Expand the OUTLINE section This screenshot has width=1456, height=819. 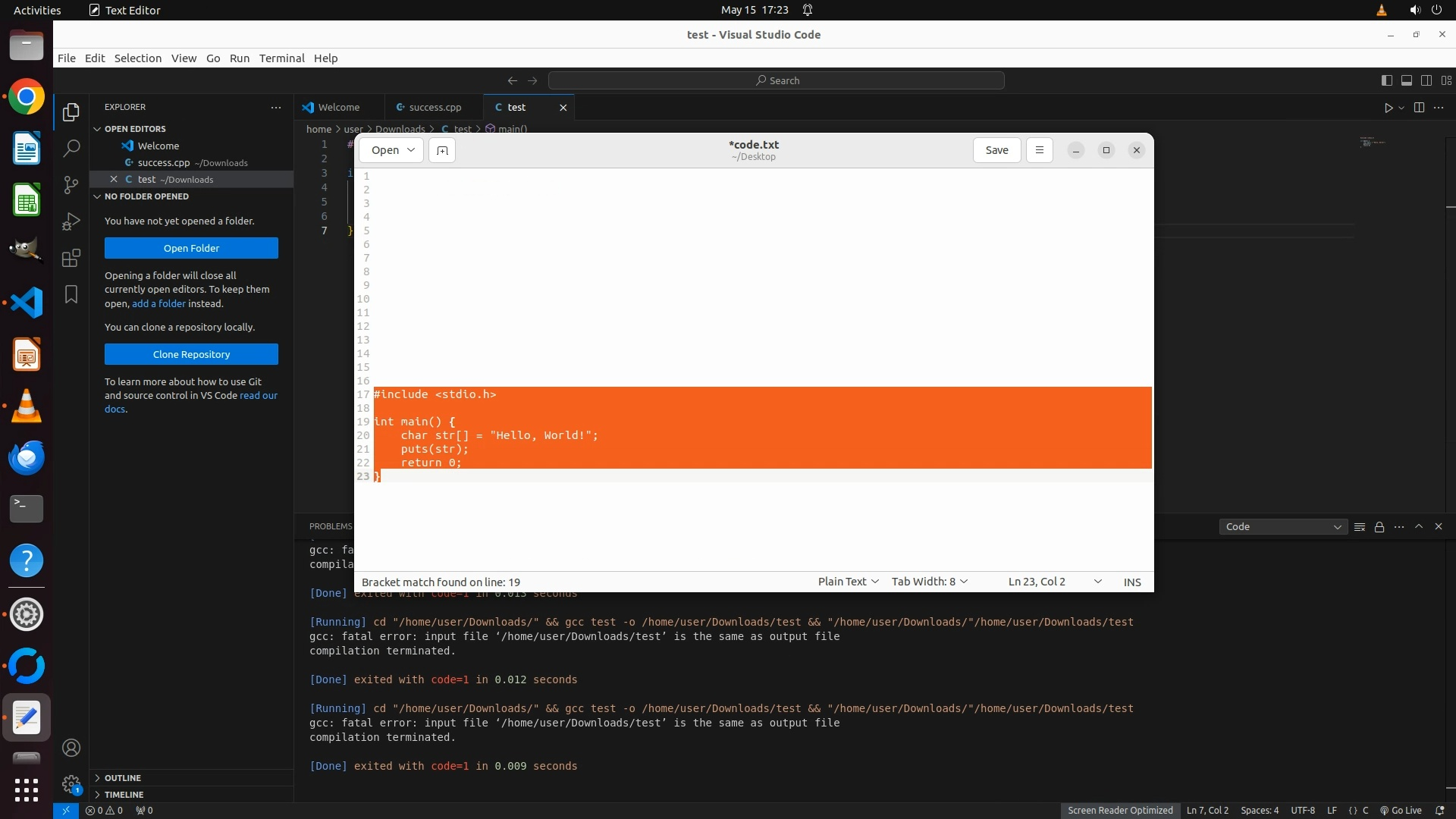pos(123,778)
